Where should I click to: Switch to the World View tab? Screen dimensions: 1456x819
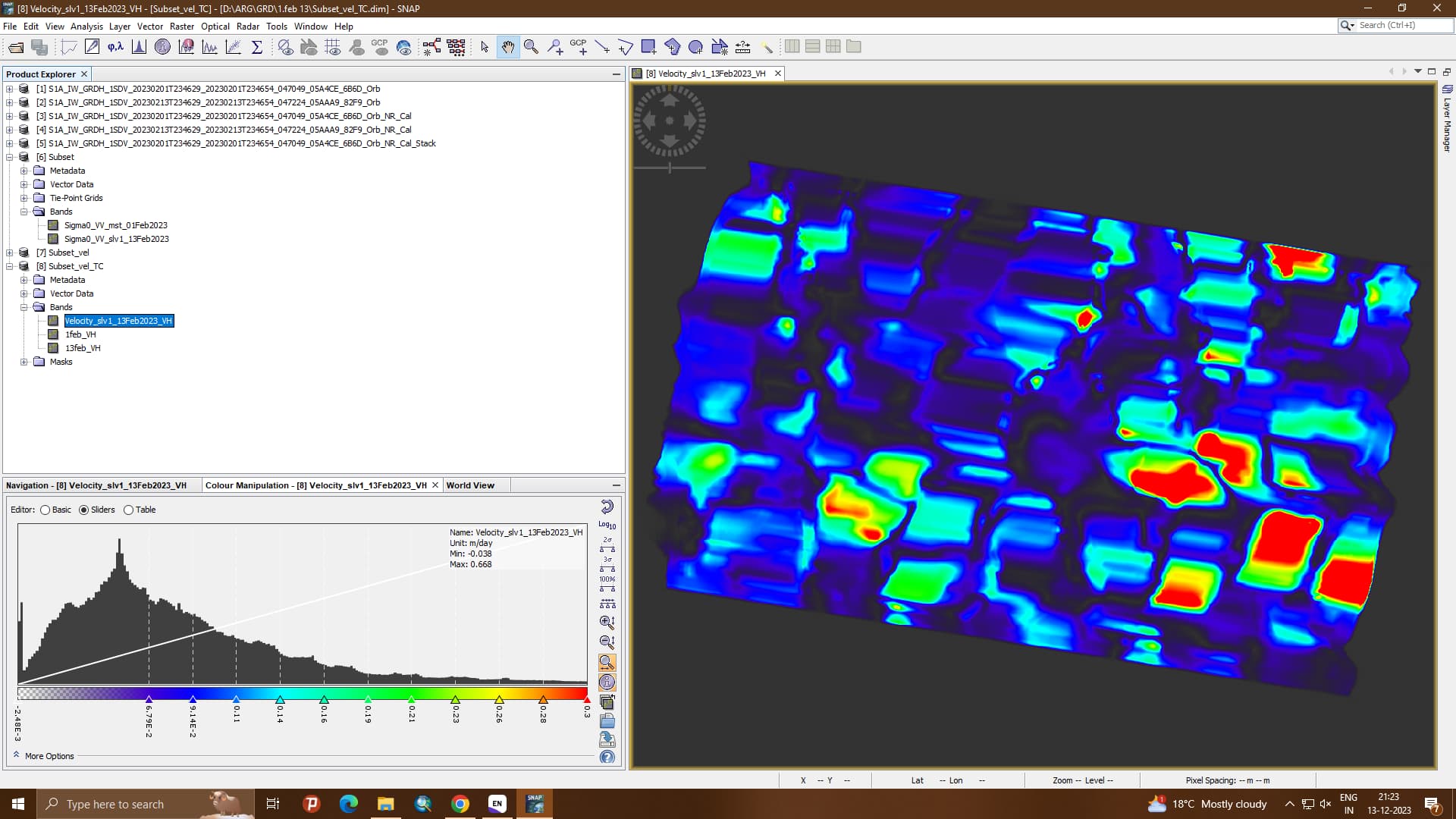[x=470, y=485]
